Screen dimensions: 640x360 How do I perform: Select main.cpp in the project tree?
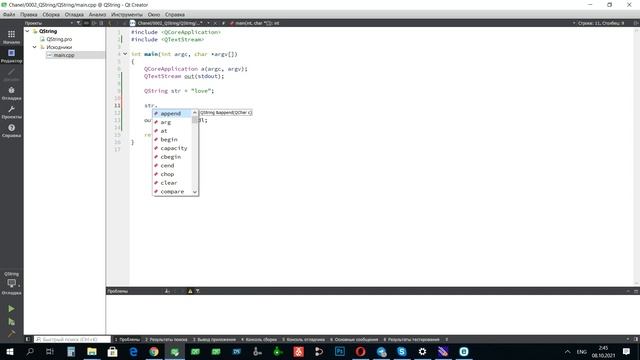coord(64,55)
